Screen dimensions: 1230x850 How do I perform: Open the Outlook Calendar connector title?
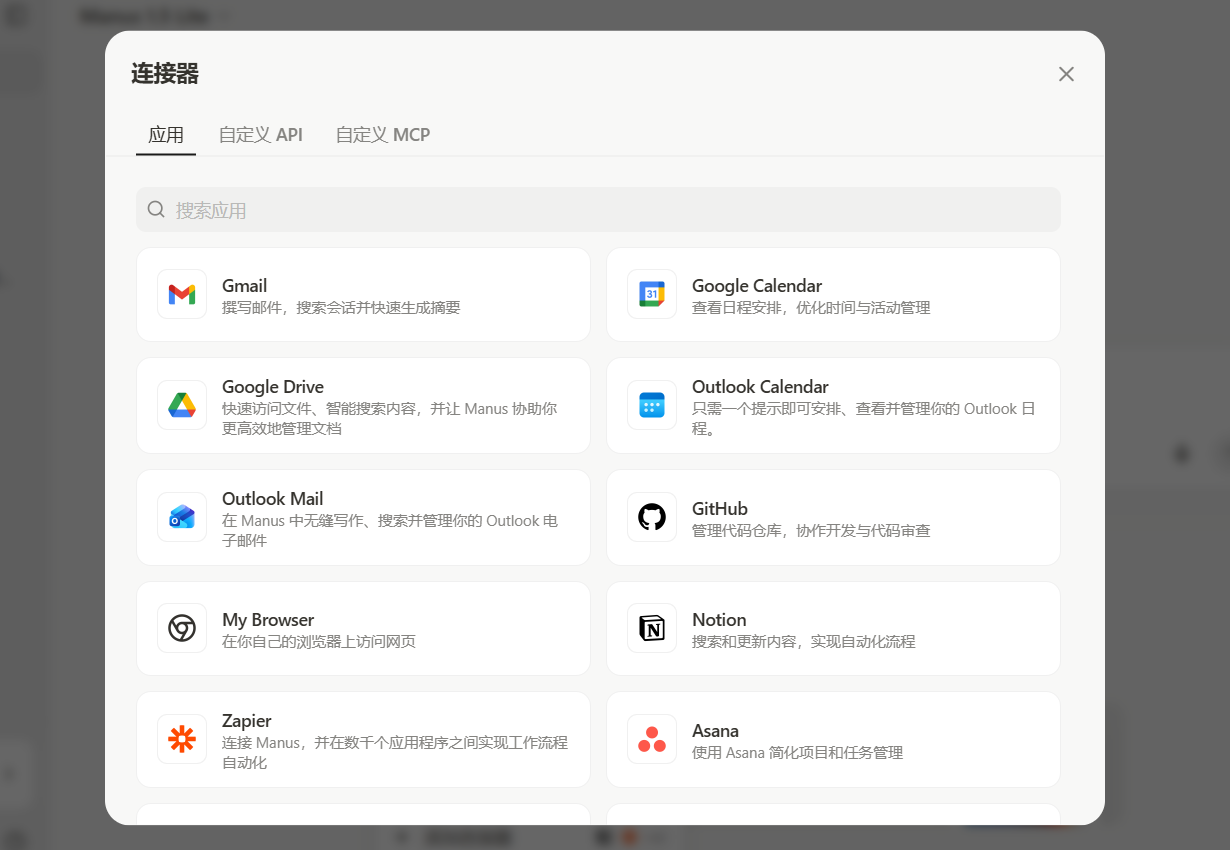(760, 387)
